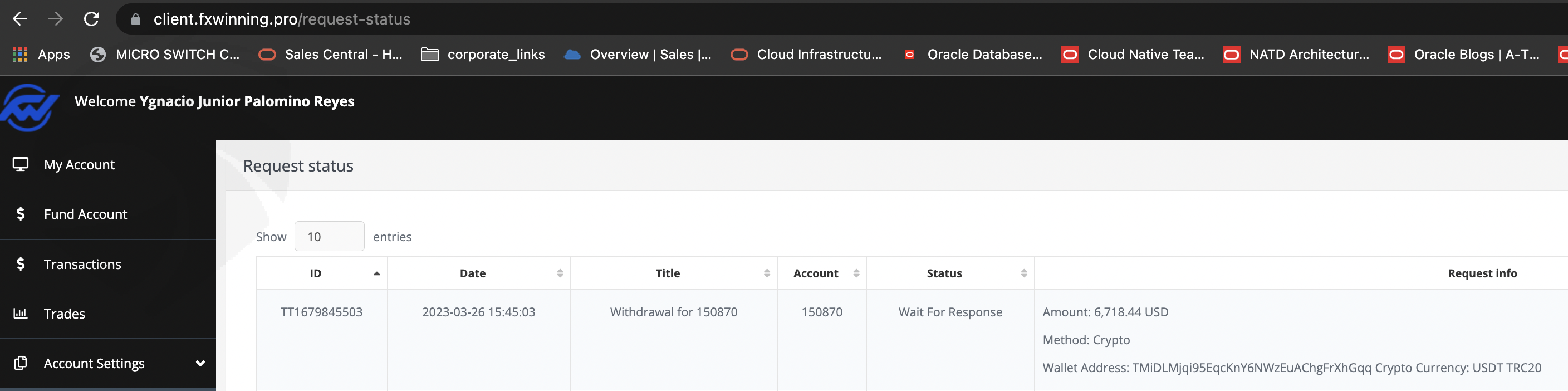Open the corporate_links bookmark folder

pos(483,55)
